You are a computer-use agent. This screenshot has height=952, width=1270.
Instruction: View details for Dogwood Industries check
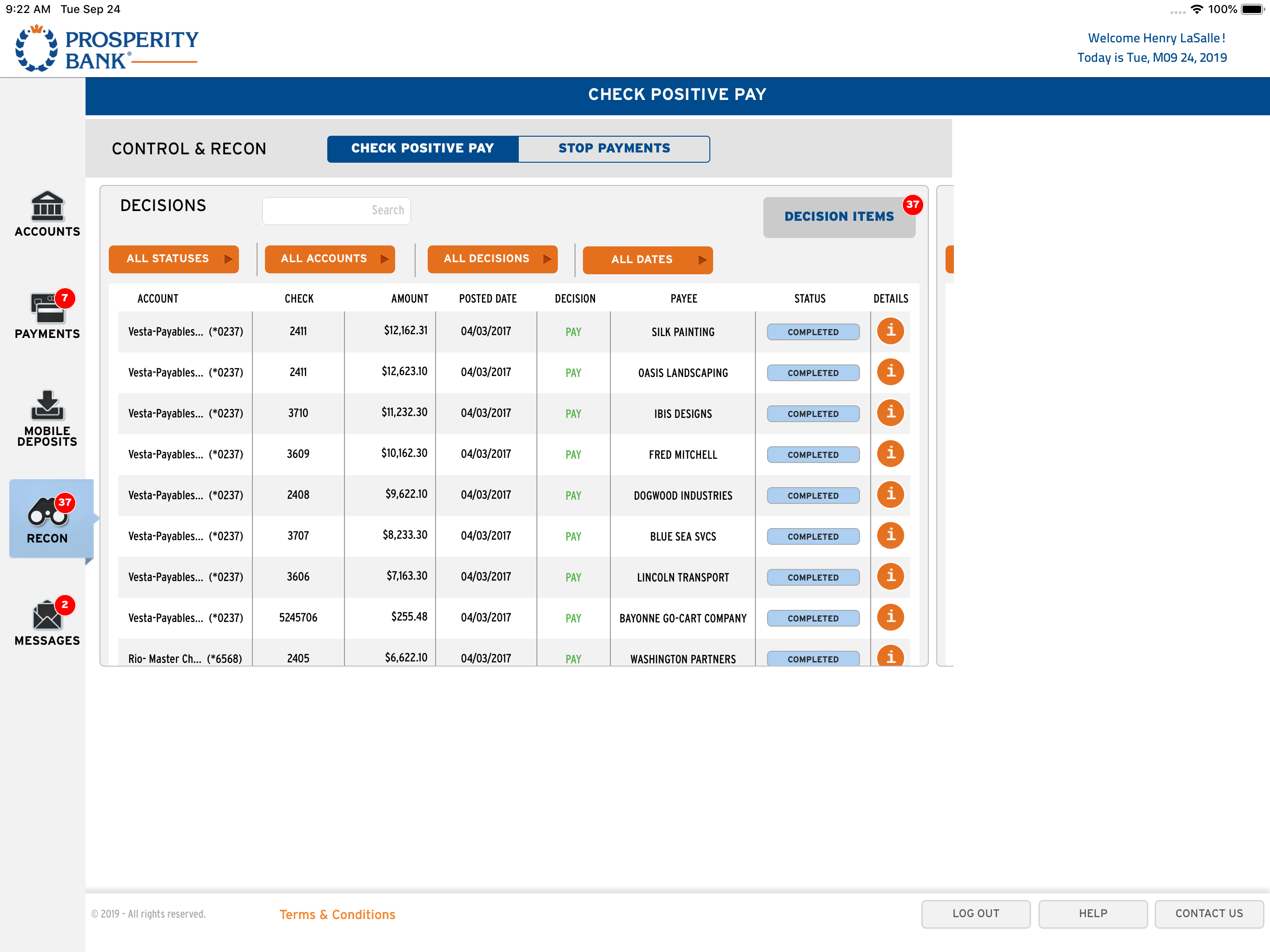(891, 495)
